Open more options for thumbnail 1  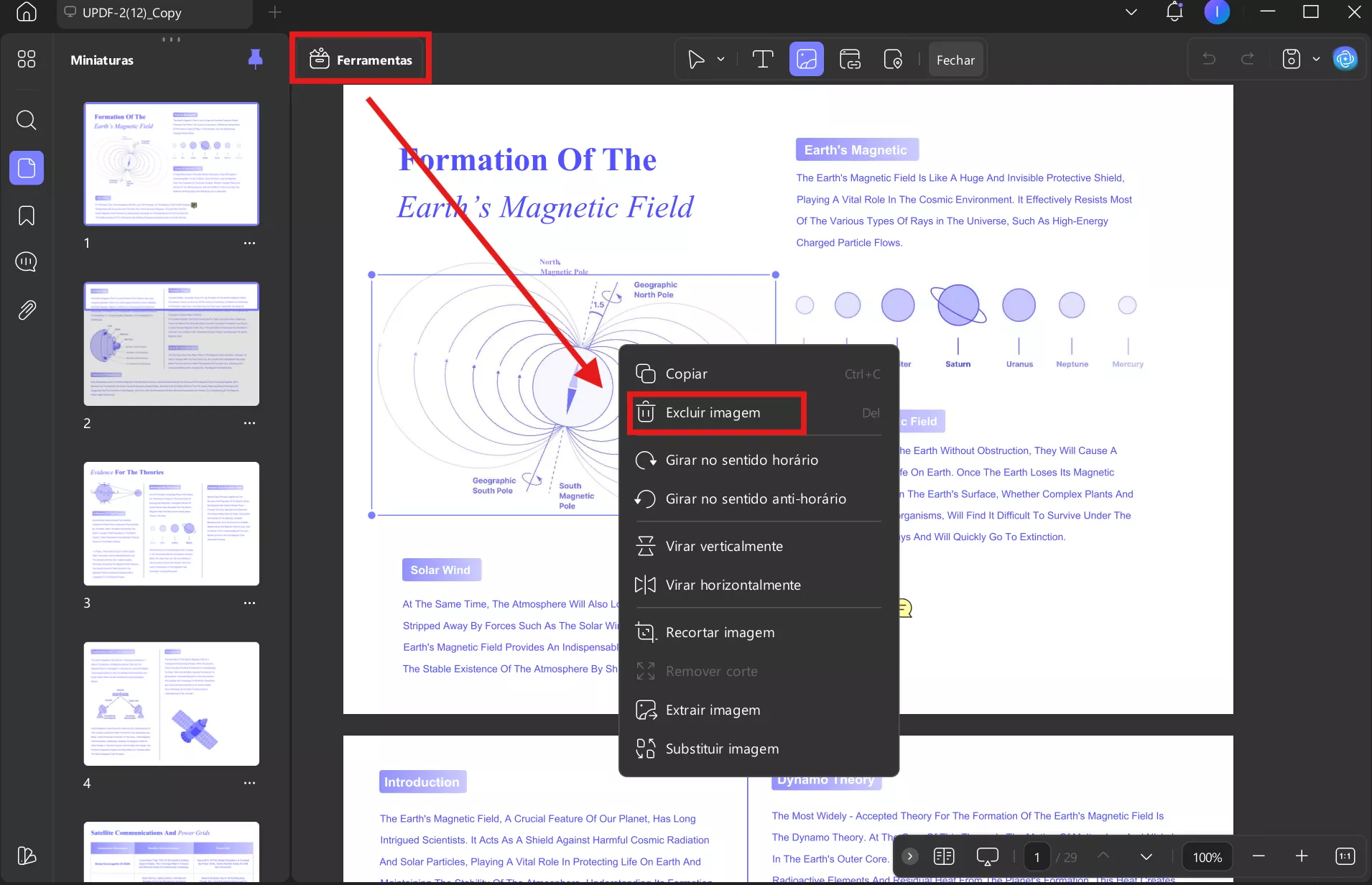[249, 243]
